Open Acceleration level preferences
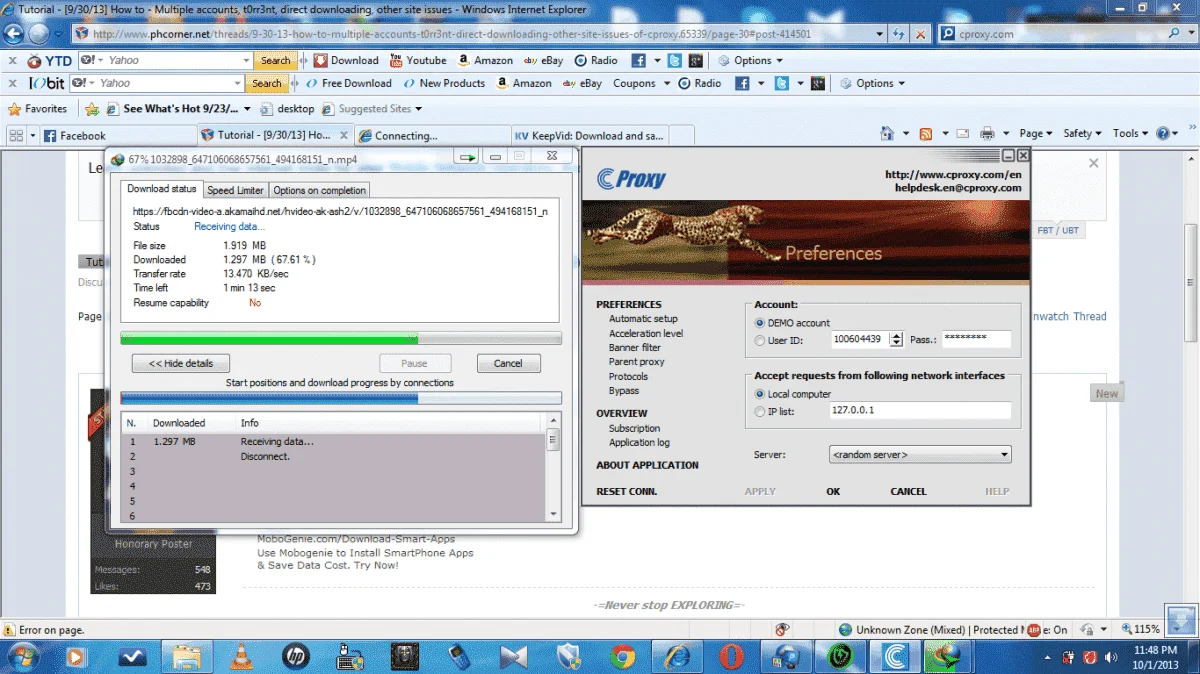 click(646, 333)
